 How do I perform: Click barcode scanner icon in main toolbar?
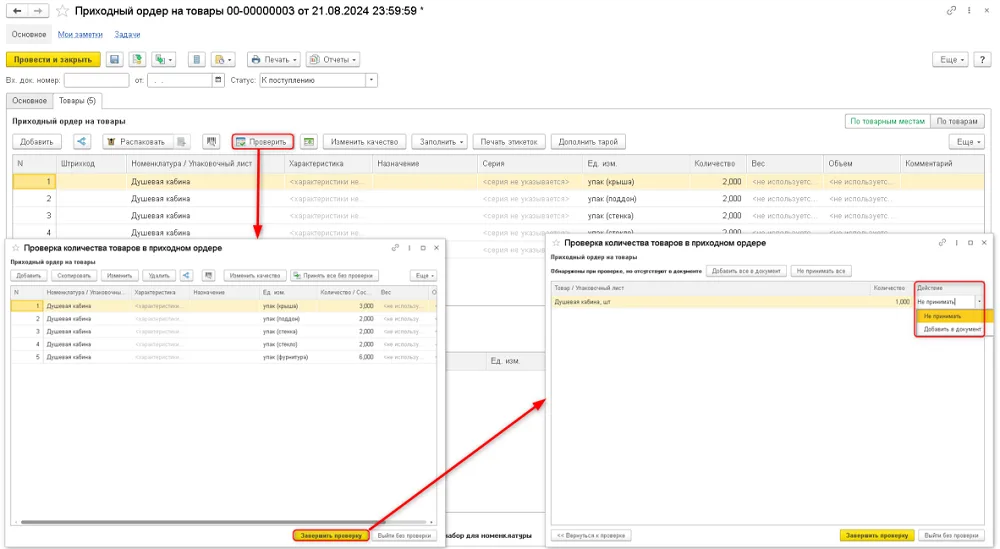click(211, 142)
